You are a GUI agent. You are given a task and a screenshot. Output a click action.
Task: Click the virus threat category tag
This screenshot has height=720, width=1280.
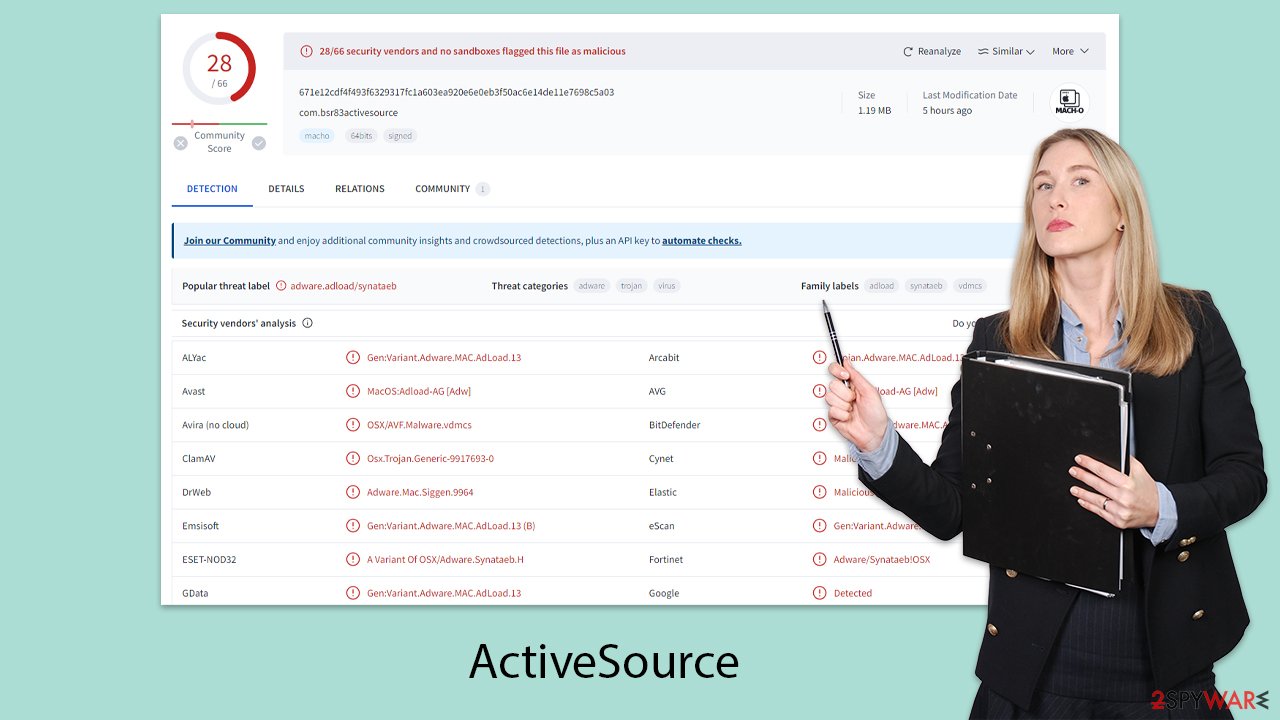pyautogui.click(x=667, y=286)
